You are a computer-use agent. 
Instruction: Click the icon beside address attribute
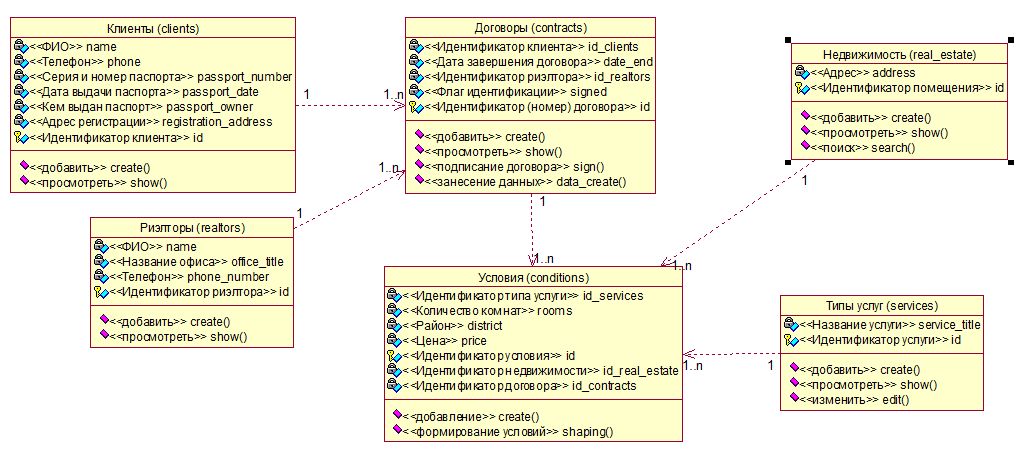pos(802,72)
